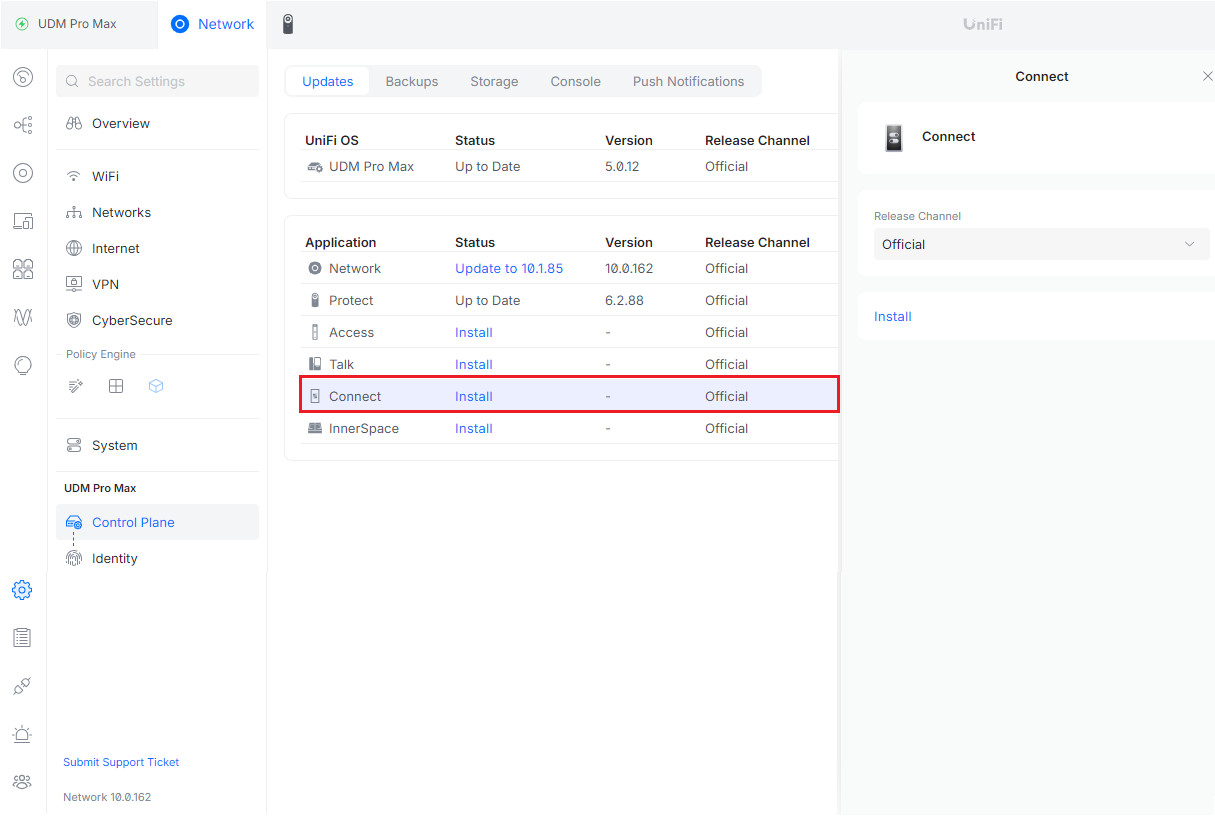Click the Client Devices icon in sidebar
Screen dimensions: 1215x818
pyautogui.click(x=23, y=221)
